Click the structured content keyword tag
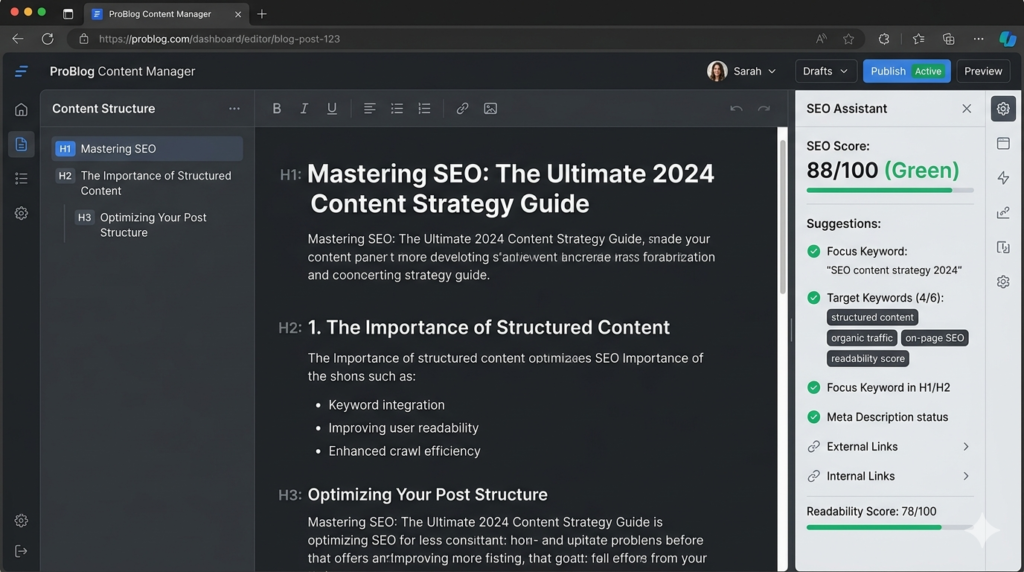 (872, 317)
